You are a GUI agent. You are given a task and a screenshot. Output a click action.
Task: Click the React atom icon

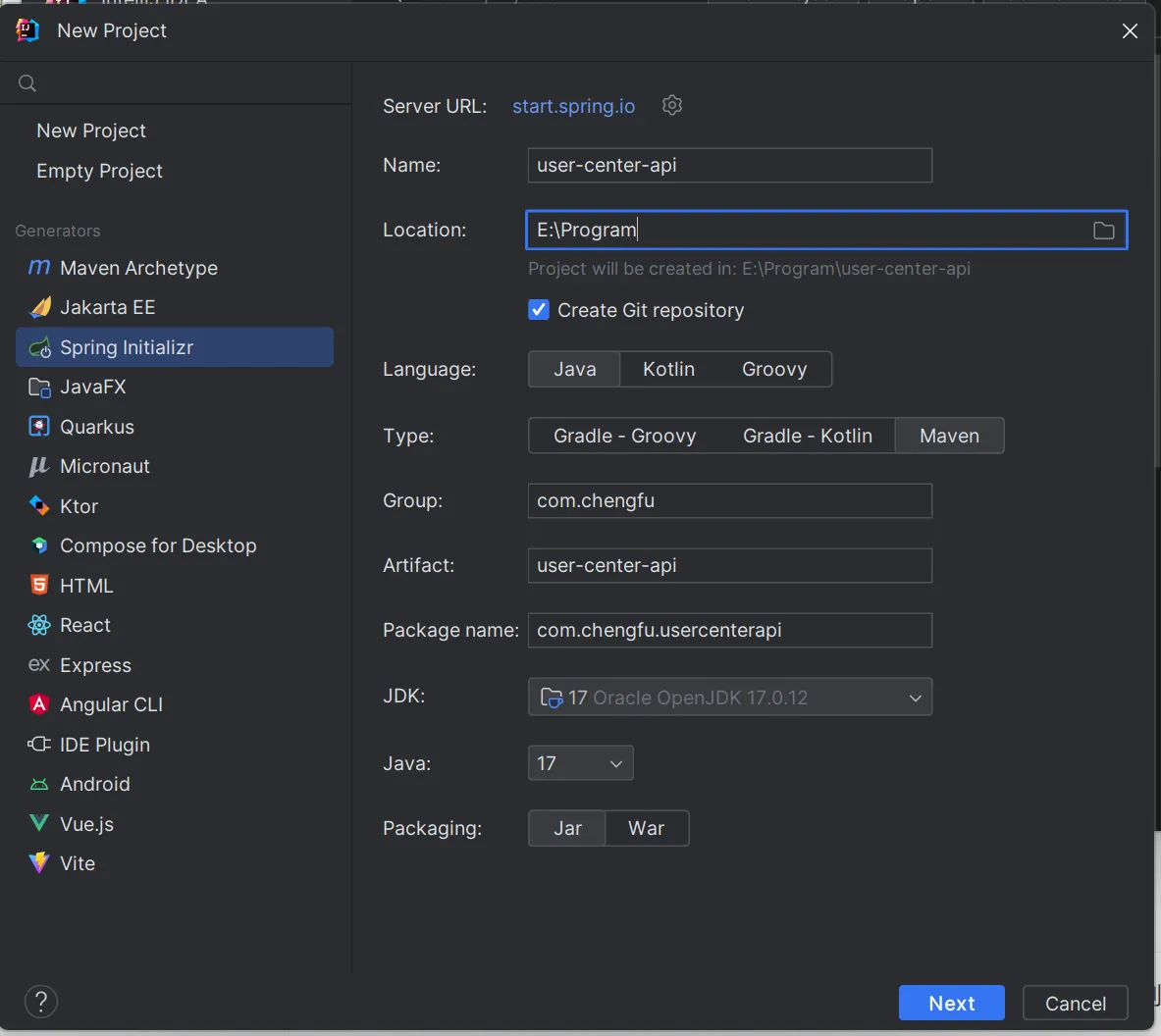(39, 625)
